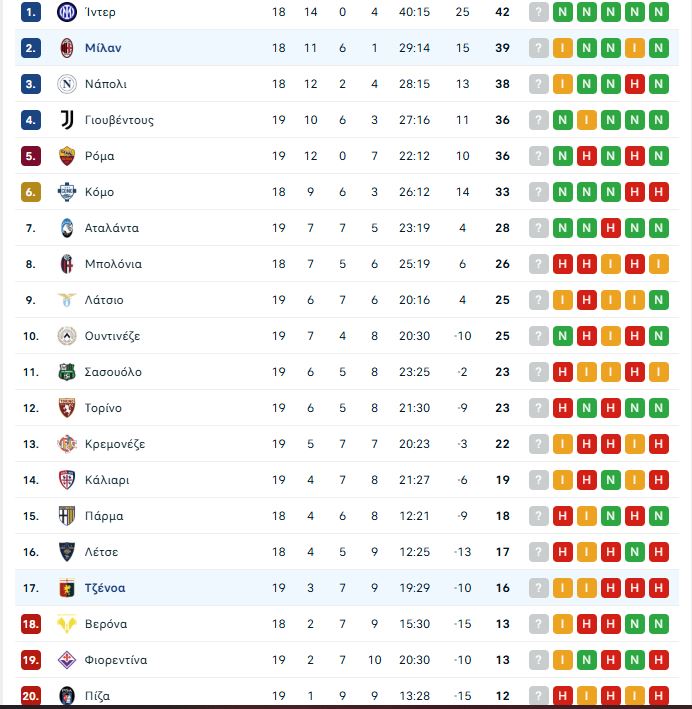Image resolution: width=692 pixels, height=709 pixels.
Task: Open the Μίλαν team link
Action: click(103, 48)
